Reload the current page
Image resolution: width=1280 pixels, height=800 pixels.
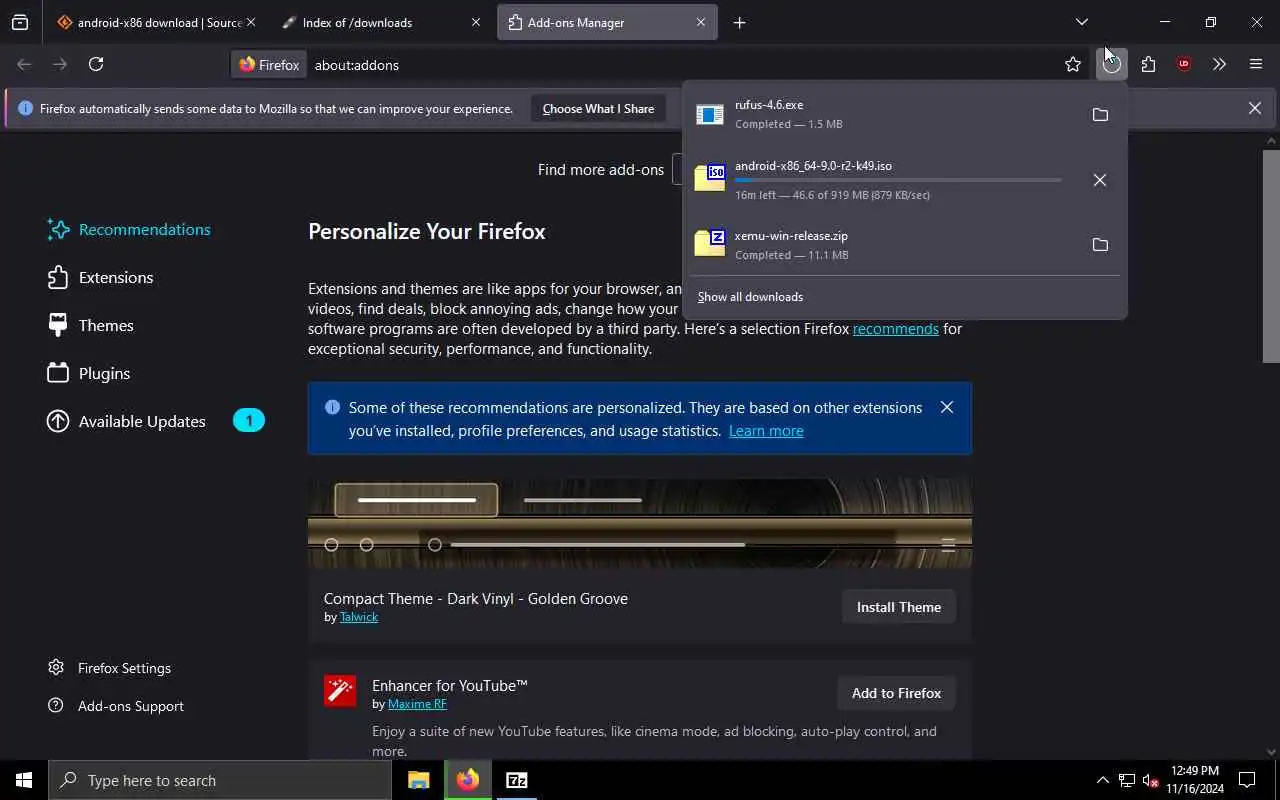(96, 64)
